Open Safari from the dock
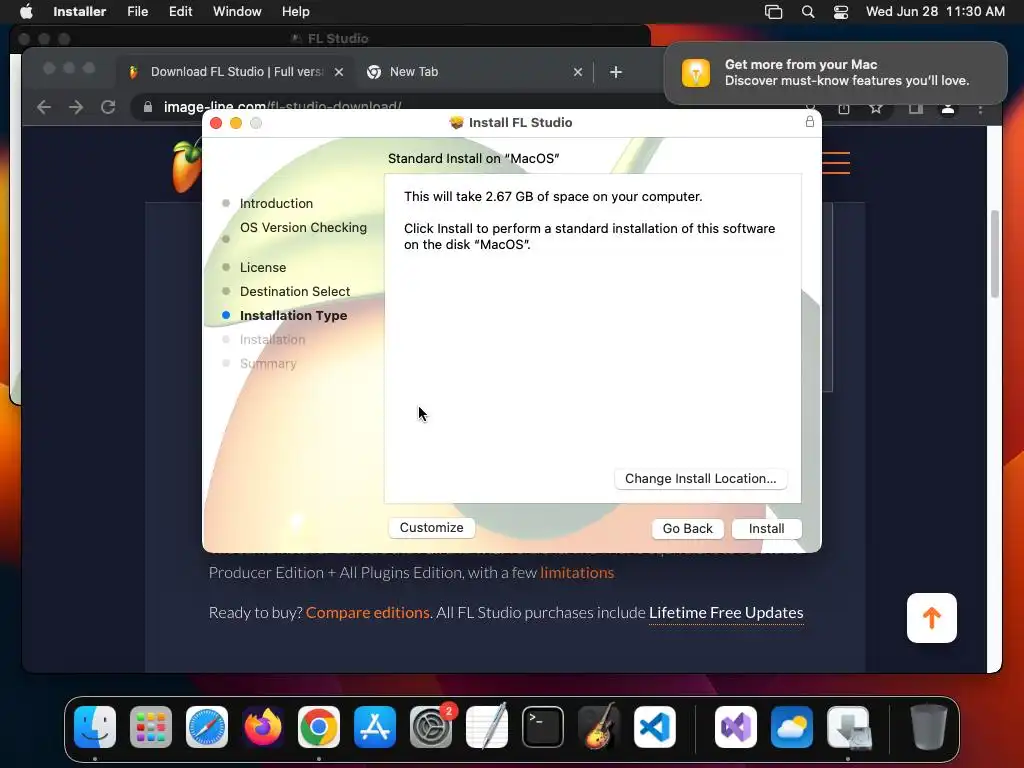Image resolution: width=1024 pixels, height=768 pixels. (207, 727)
